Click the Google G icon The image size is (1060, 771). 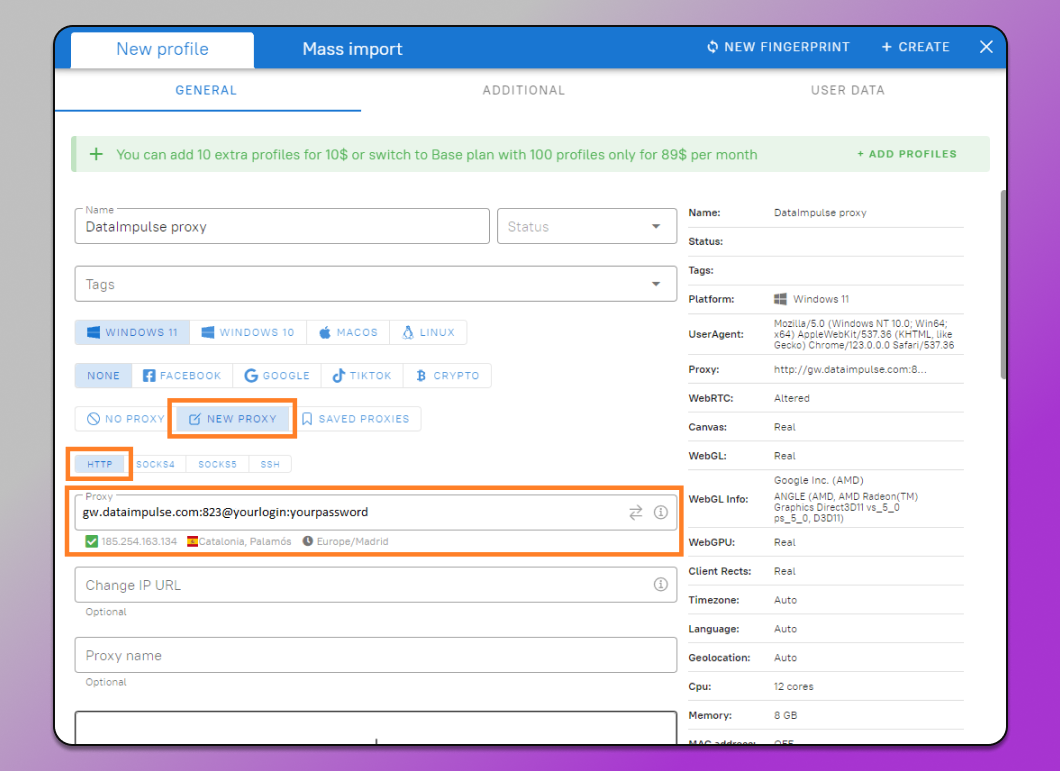pyautogui.click(x=251, y=375)
